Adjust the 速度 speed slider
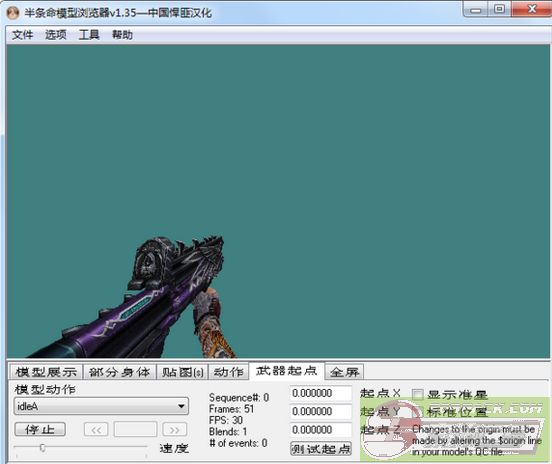This screenshot has width=552, height=464. pyautogui.click(x=43, y=448)
